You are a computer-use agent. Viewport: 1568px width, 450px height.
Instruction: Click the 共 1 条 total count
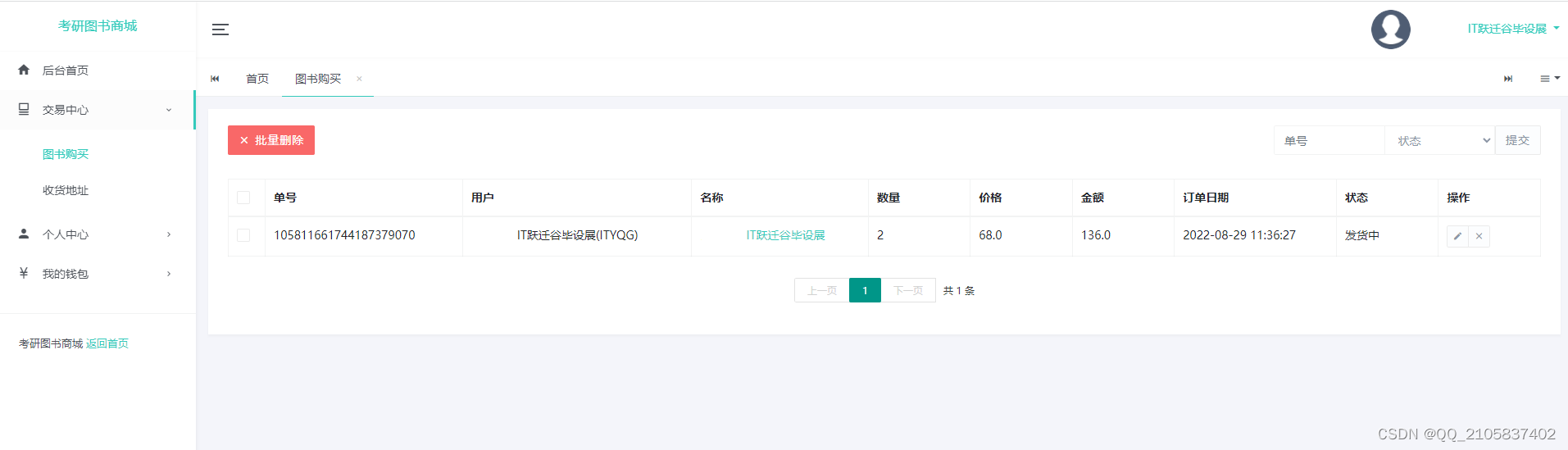[x=959, y=290]
